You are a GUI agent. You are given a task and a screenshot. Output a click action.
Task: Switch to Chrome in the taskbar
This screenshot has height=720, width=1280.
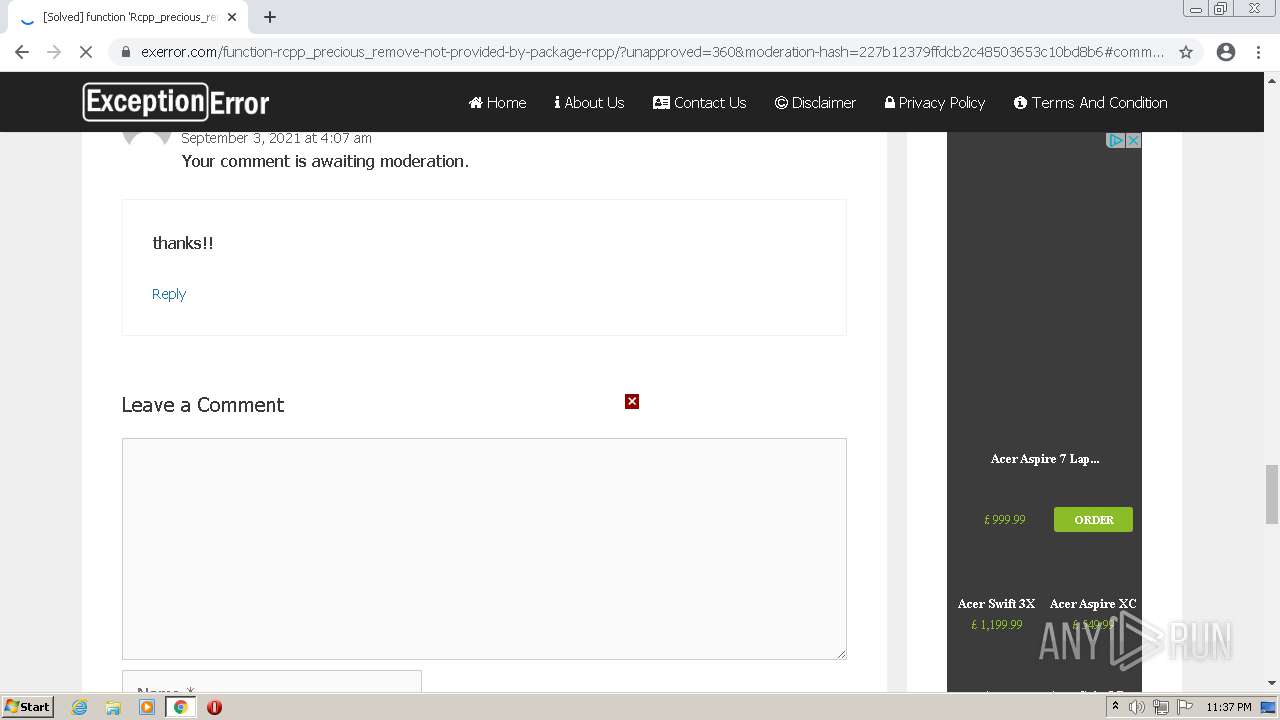pos(180,707)
